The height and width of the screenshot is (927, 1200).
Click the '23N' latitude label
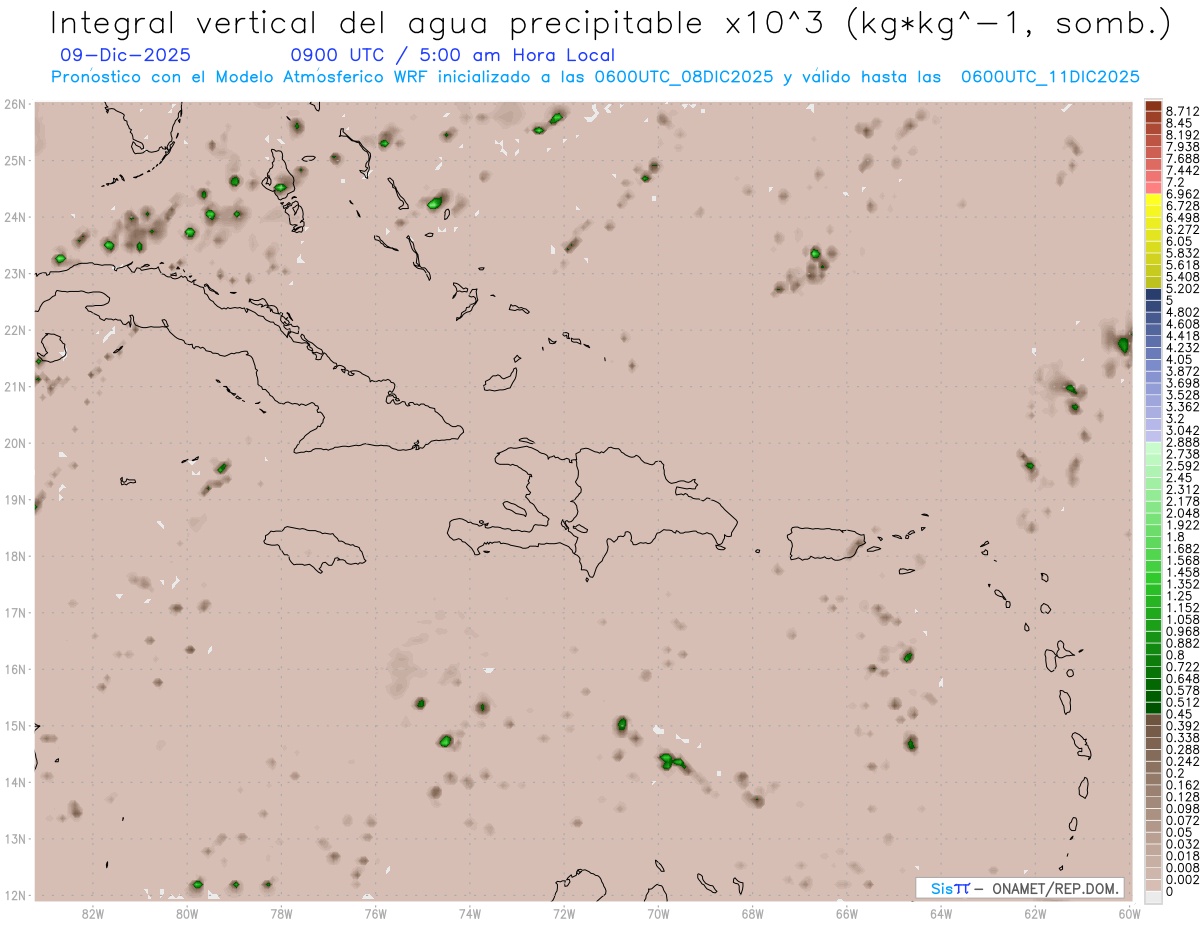point(15,273)
